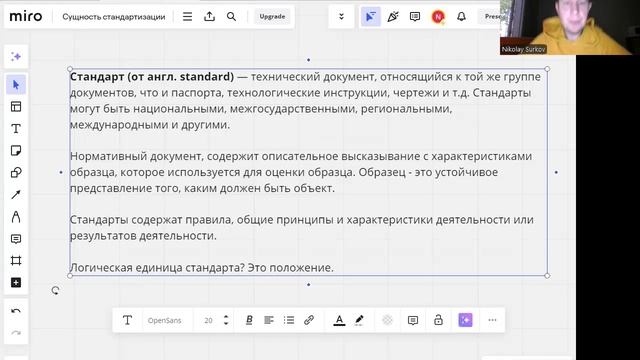This screenshot has height=360, width=640.
Task: Open more apps plus icon in sidebar
Action: point(16,283)
